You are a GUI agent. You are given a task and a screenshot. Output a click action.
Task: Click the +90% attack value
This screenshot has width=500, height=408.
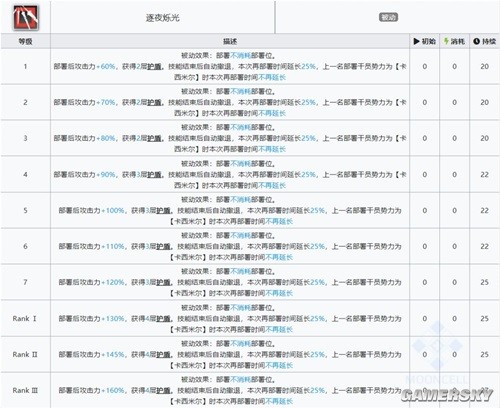106,175
